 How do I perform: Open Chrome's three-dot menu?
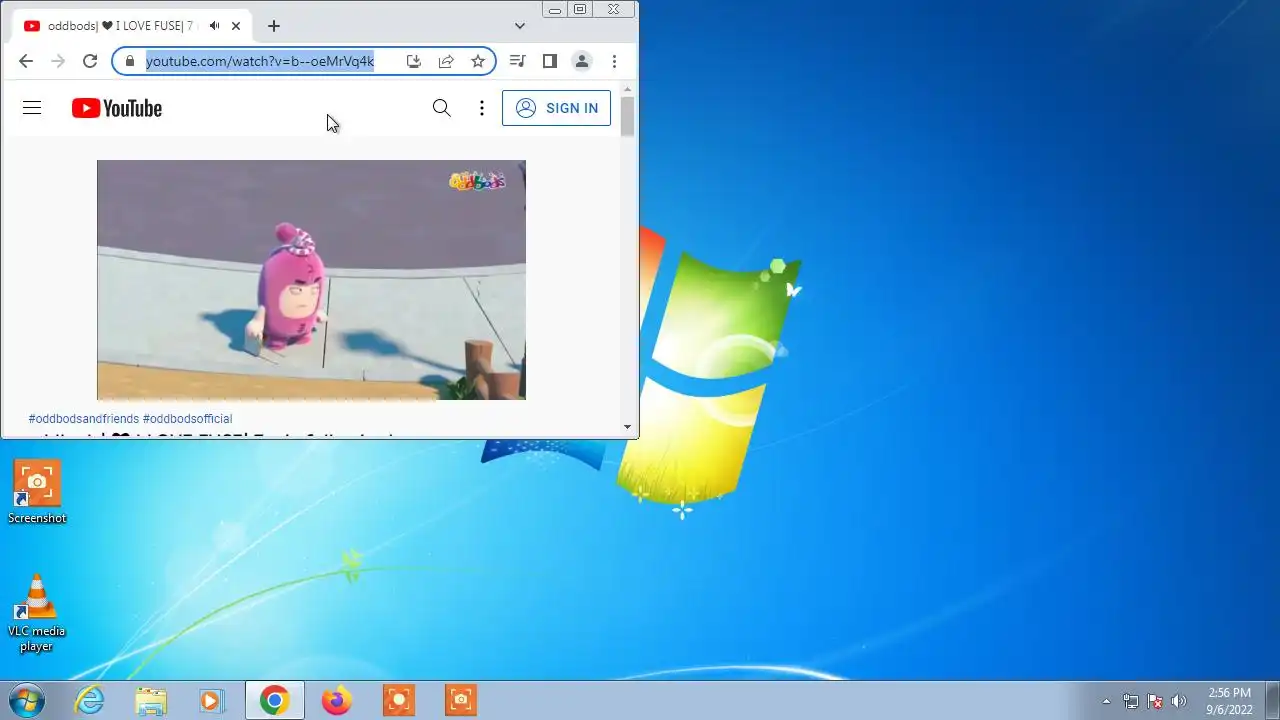pyautogui.click(x=614, y=61)
